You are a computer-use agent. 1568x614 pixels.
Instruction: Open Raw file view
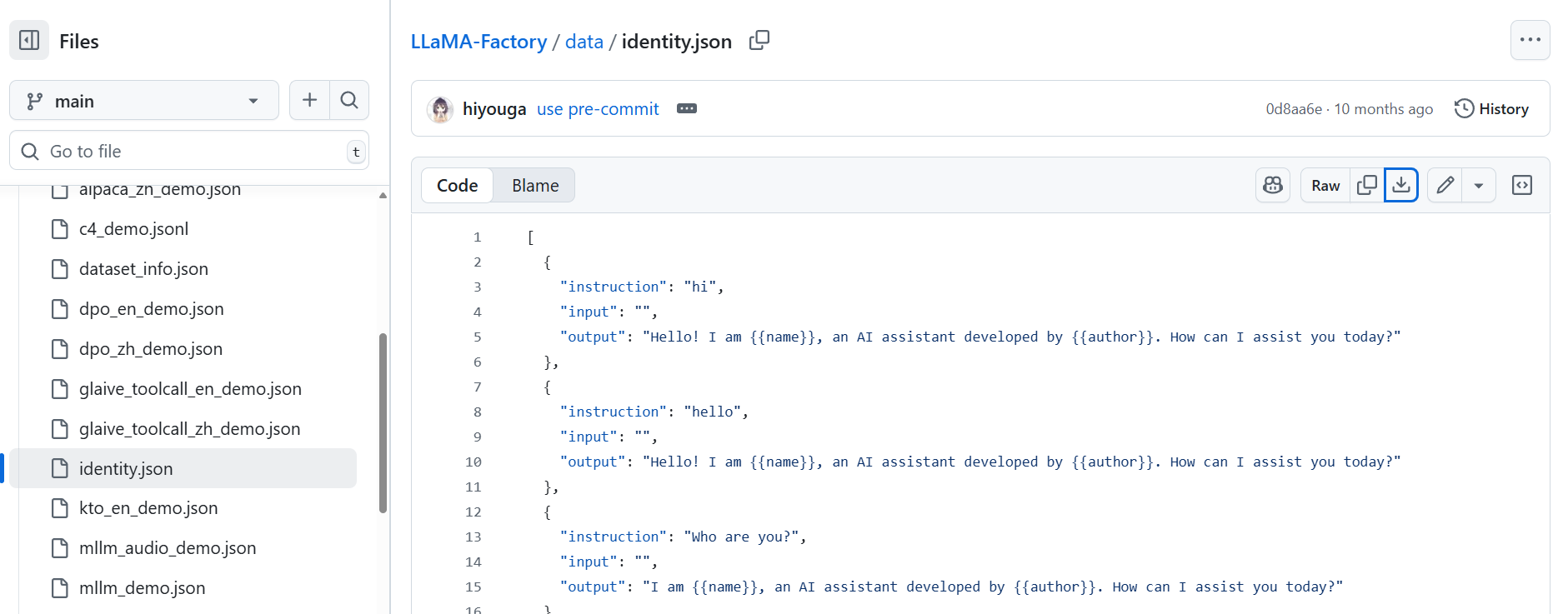tap(1325, 185)
